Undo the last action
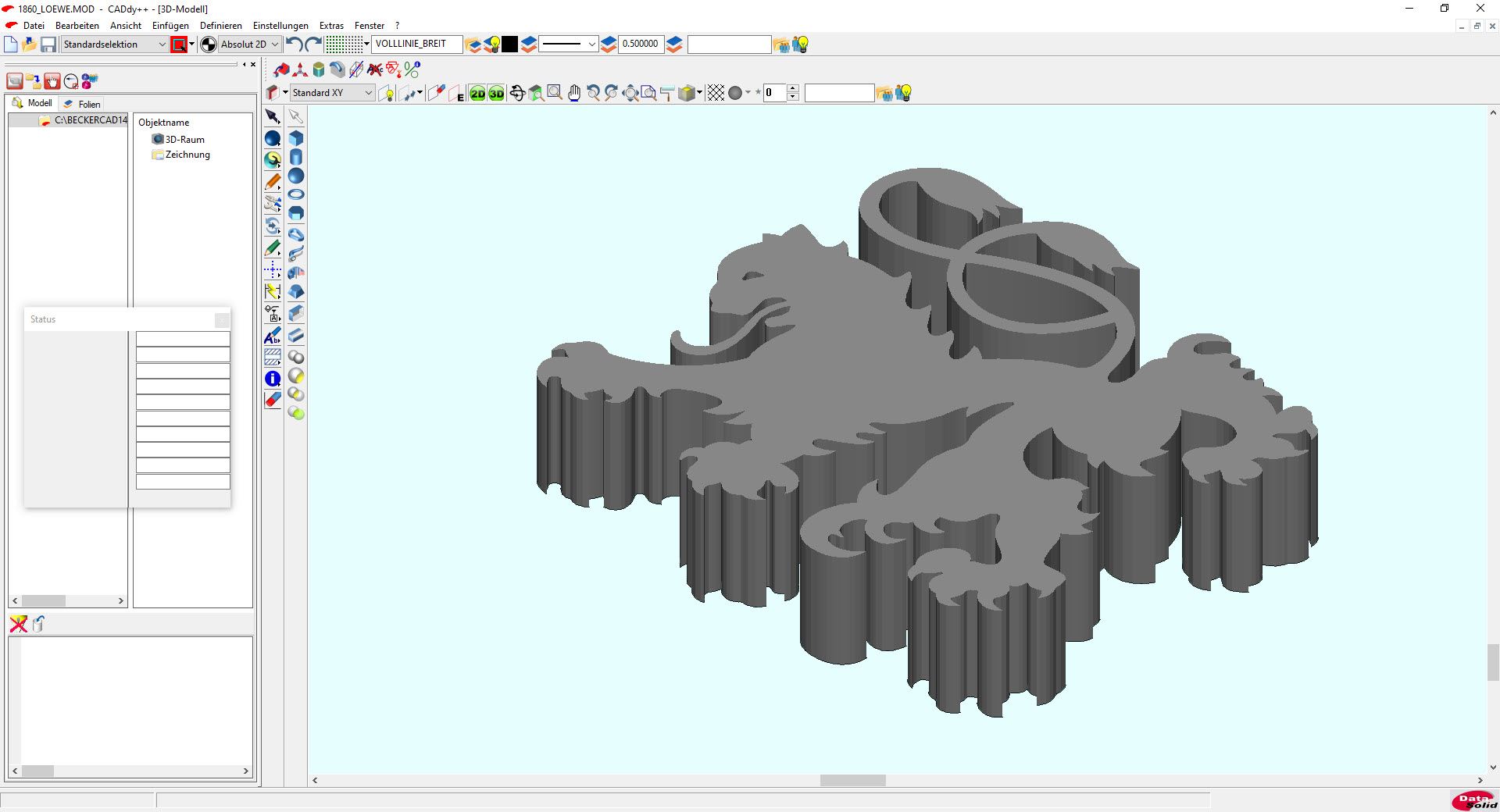 click(295, 45)
